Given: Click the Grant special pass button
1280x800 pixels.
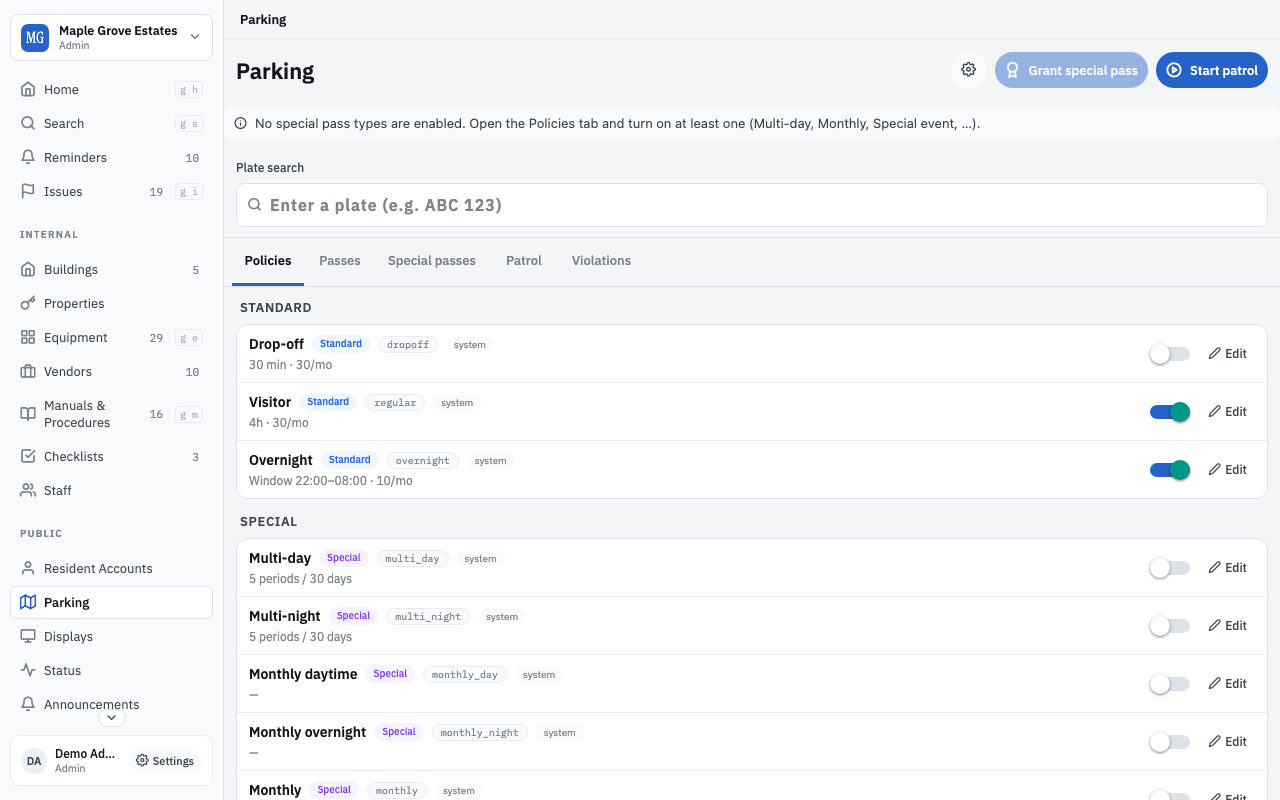Looking at the screenshot, I should (x=1071, y=70).
